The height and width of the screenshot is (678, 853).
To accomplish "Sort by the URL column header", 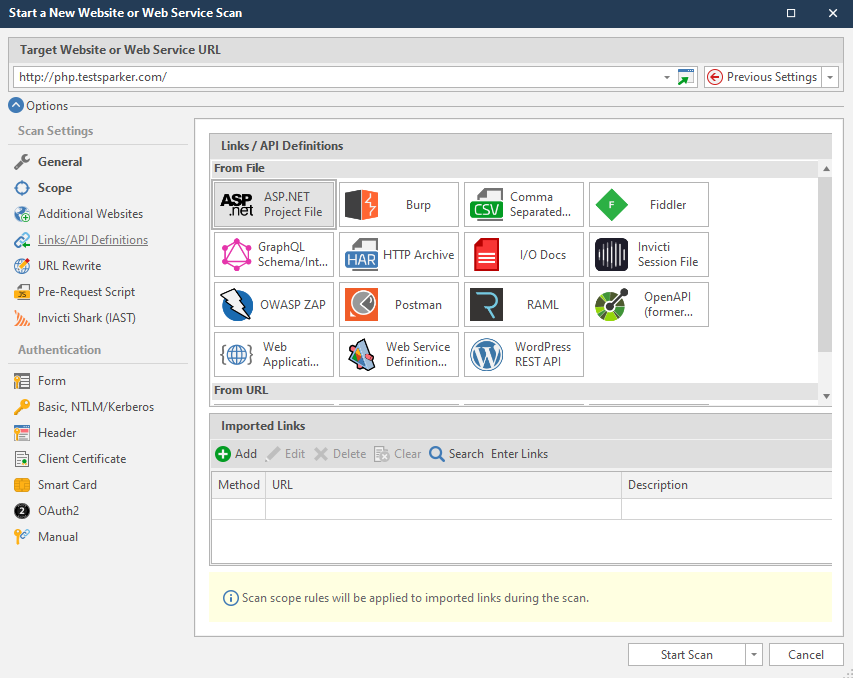I will [x=443, y=485].
